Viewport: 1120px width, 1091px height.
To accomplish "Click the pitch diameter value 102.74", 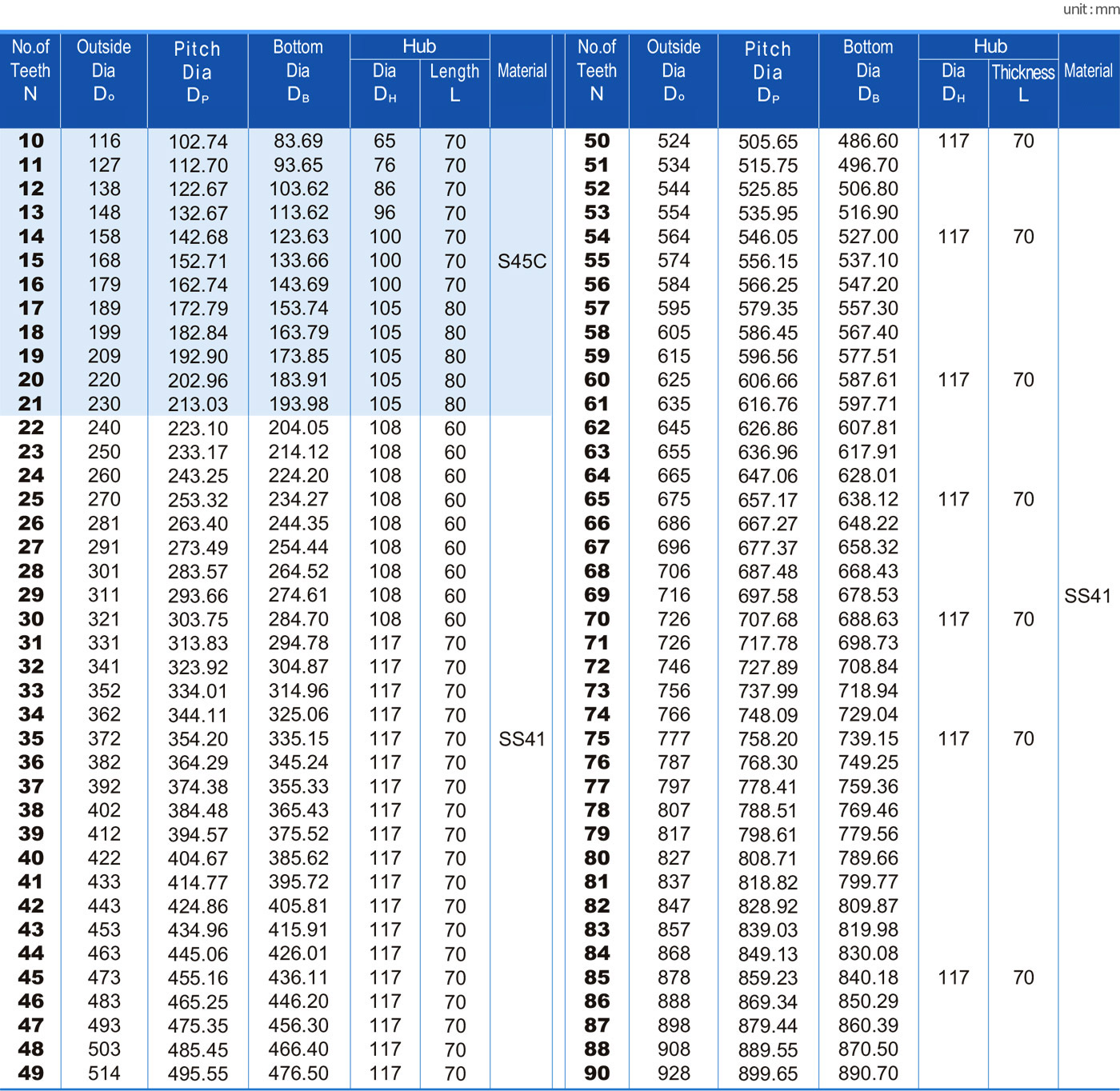I will (198, 142).
